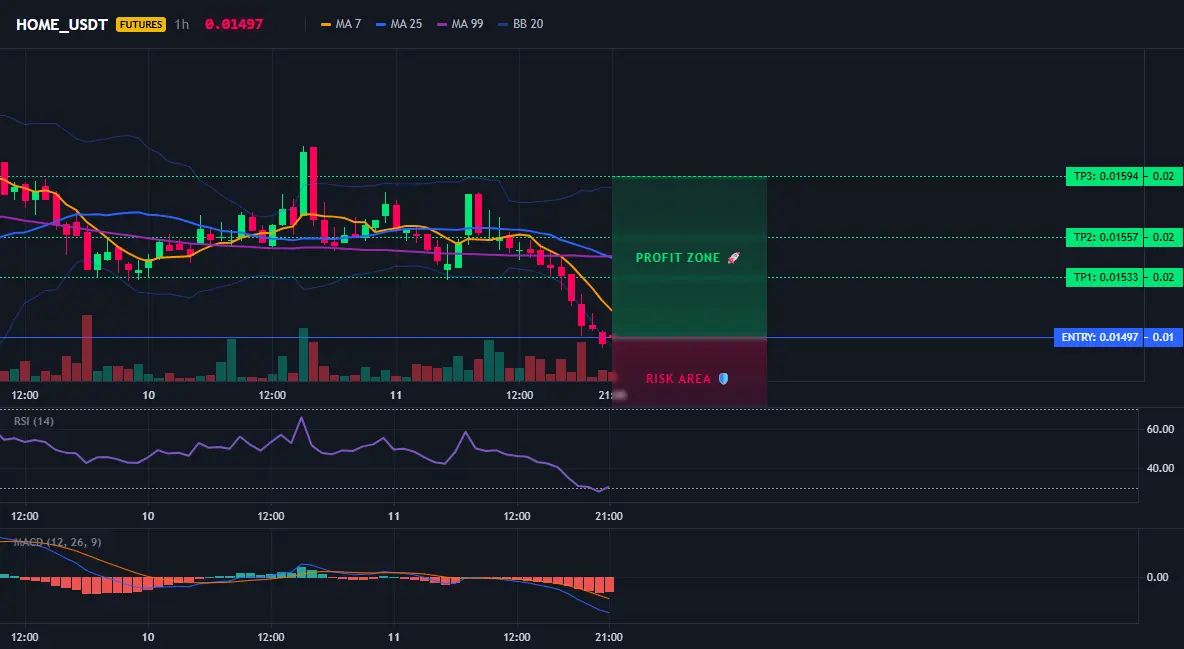This screenshot has width=1184, height=649.
Task: Toggle the MA 7 legend item
Action: pos(341,24)
